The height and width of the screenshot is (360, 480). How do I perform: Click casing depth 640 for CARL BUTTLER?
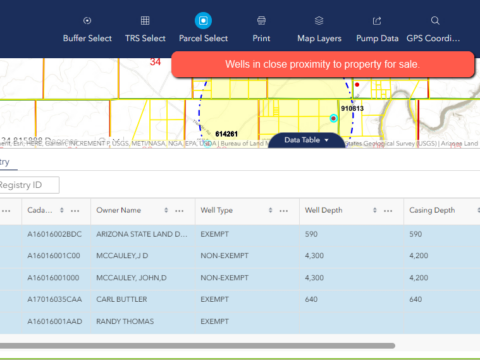pyautogui.click(x=416, y=299)
